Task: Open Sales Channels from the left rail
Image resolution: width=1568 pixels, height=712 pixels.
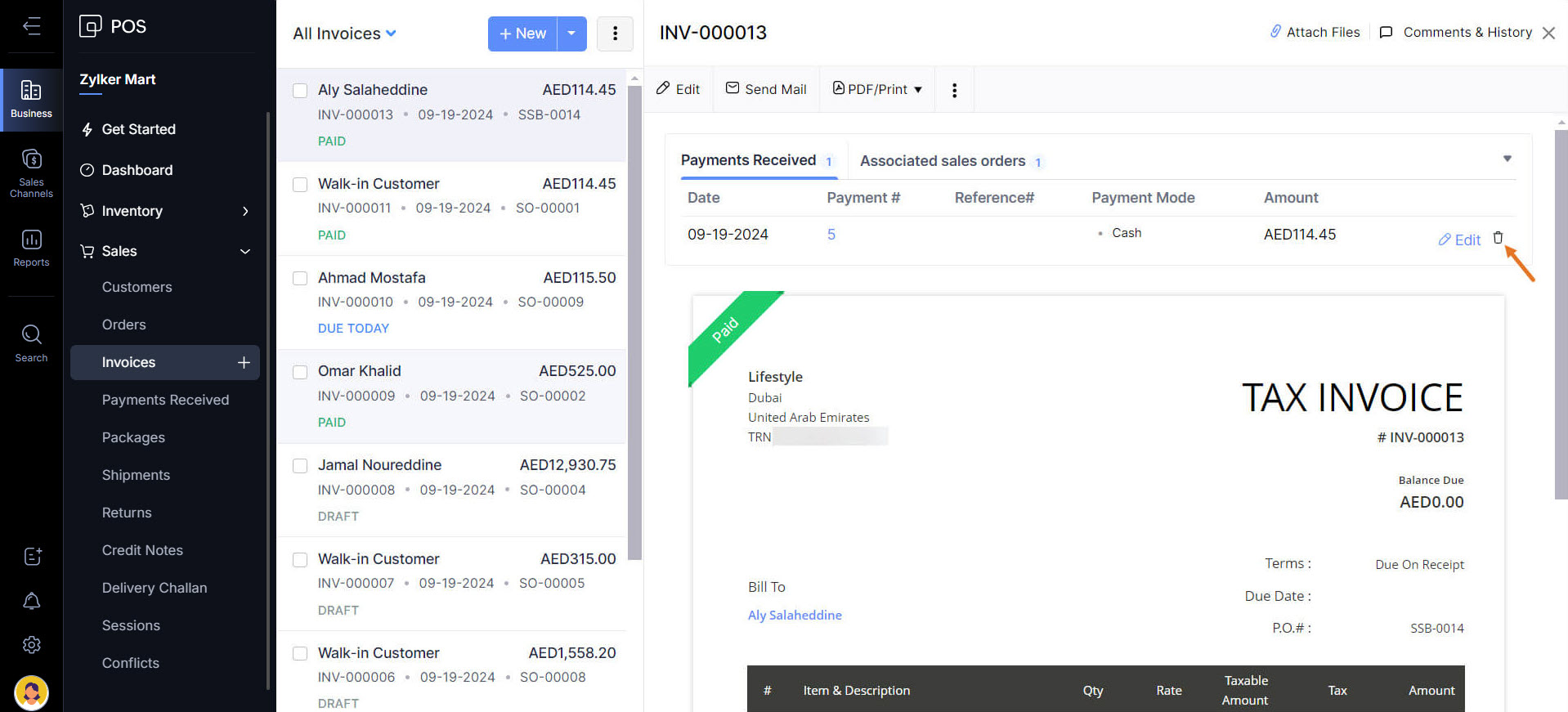Action: [31, 173]
